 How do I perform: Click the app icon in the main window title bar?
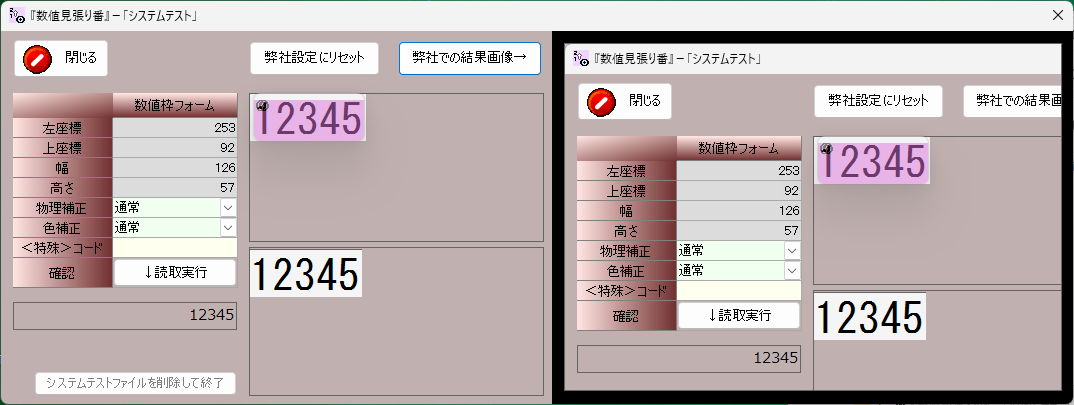point(17,15)
